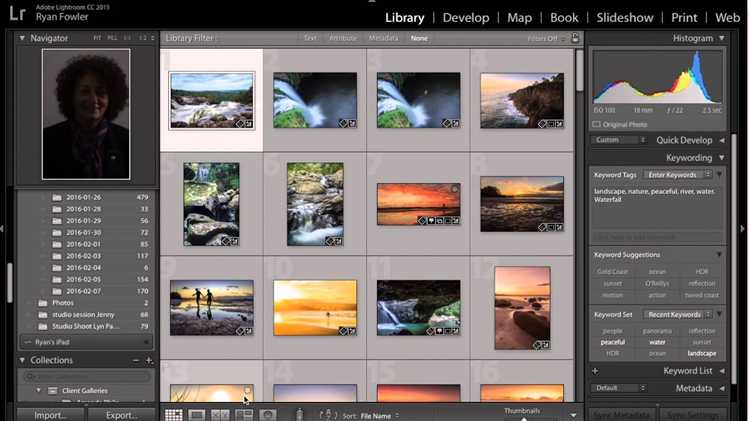Collapse the Histogram panel
750x421 pixels.
pos(721,38)
